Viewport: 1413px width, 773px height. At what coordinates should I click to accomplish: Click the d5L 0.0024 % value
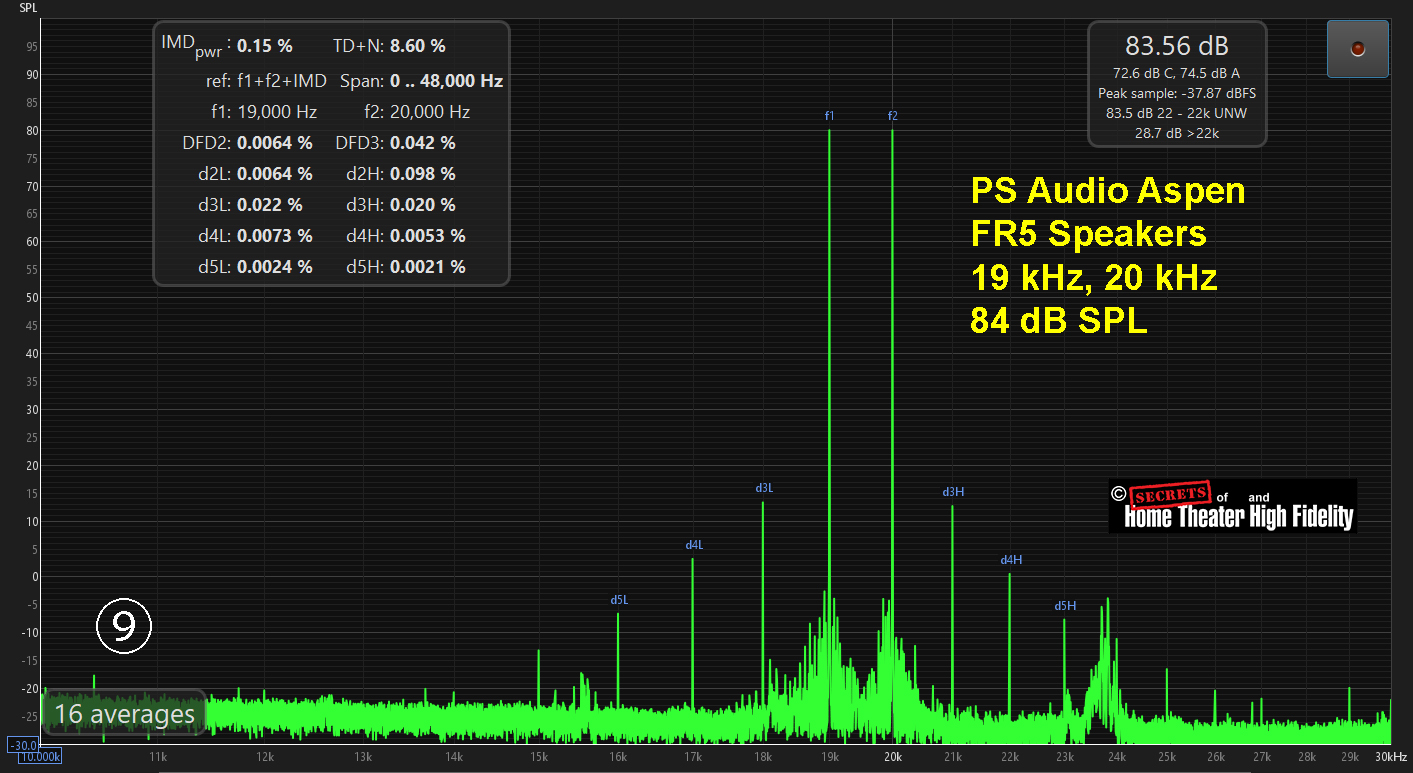(x=275, y=267)
